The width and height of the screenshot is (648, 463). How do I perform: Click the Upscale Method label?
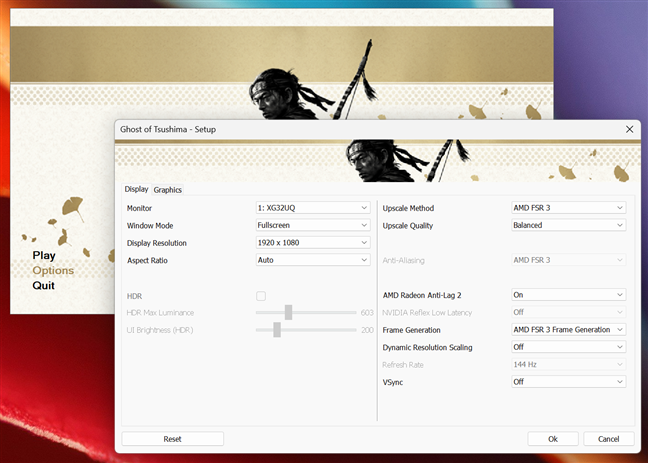(408, 208)
